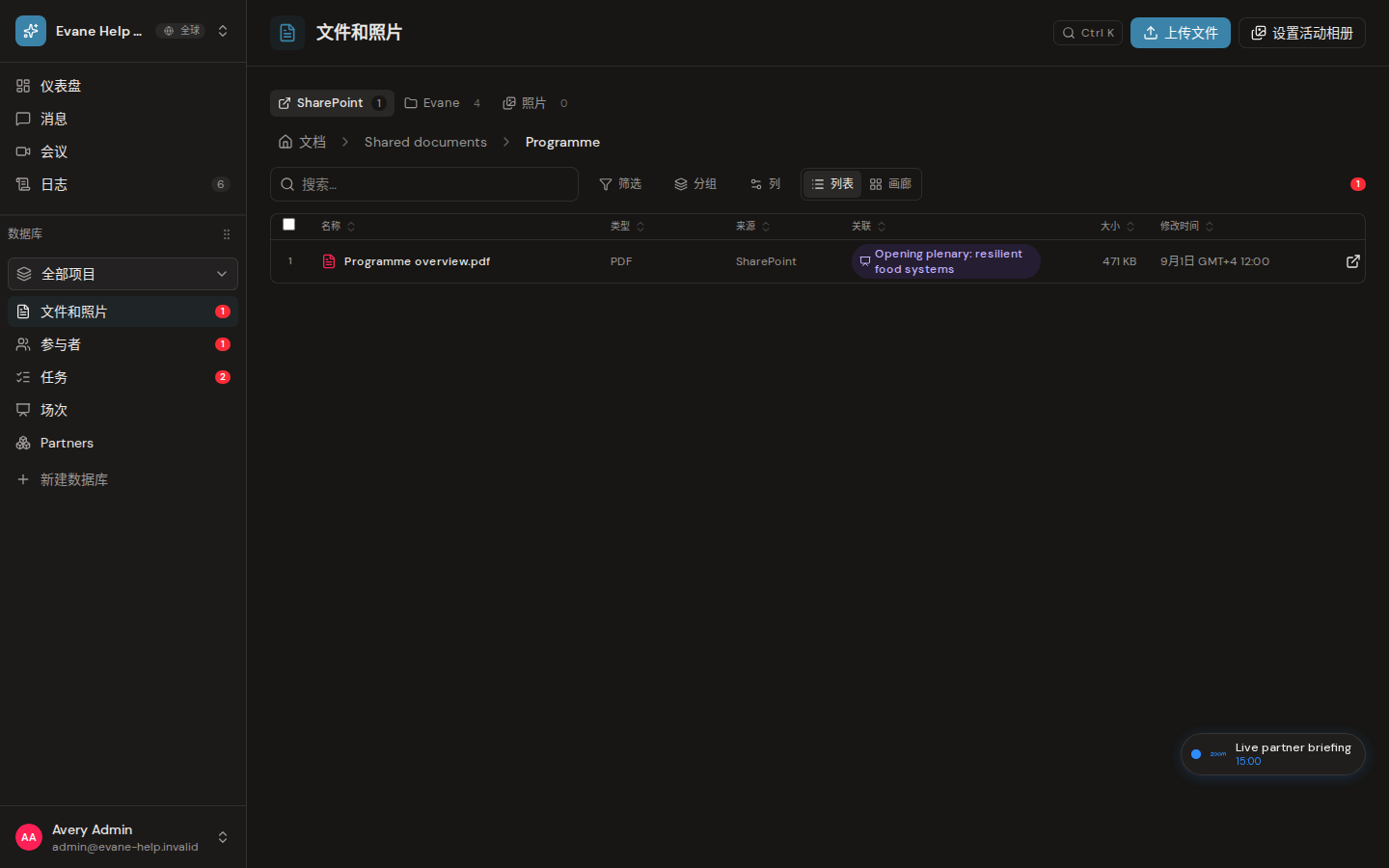Image resolution: width=1389 pixels, height=868 pixels.
Task: Click 上传文件 upload button
Action: [x=1181, y=33]
